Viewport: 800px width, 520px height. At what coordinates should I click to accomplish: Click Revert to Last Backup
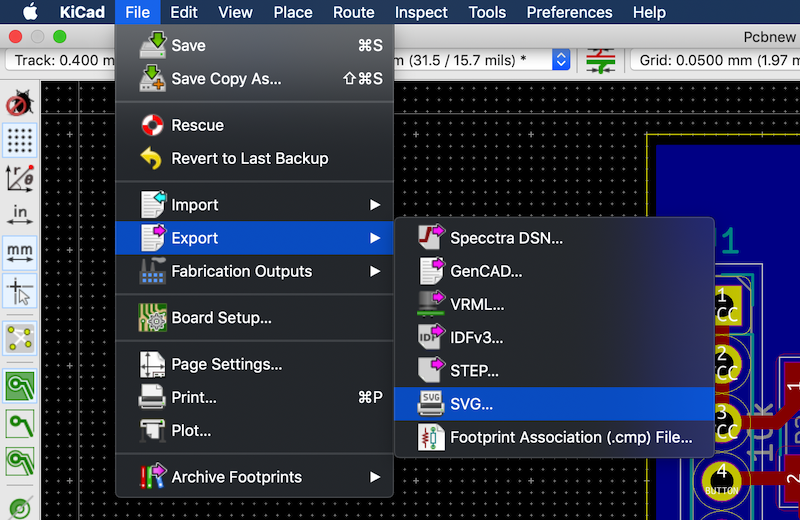(254, 158)
